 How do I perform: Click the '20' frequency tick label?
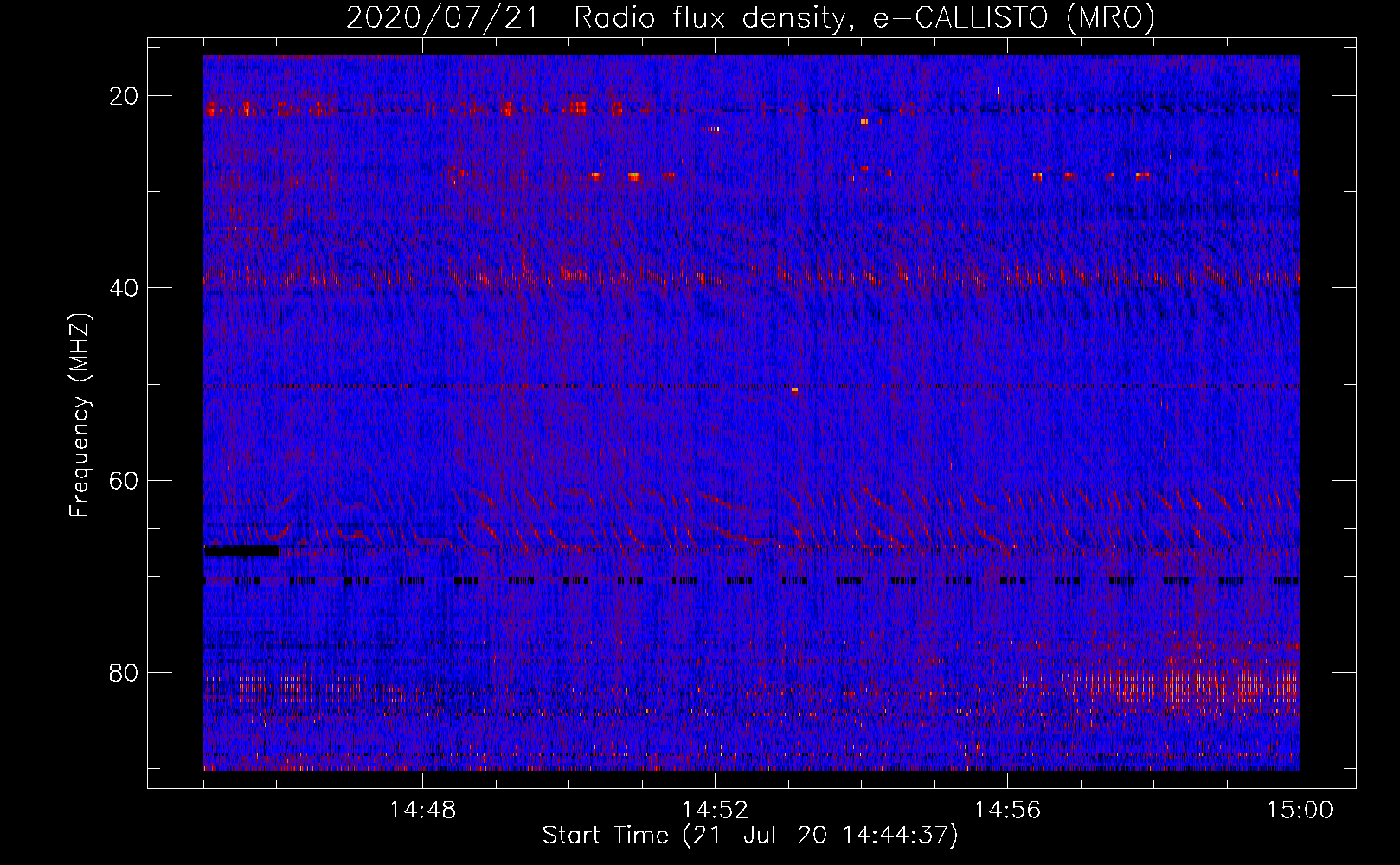(125, 96)
